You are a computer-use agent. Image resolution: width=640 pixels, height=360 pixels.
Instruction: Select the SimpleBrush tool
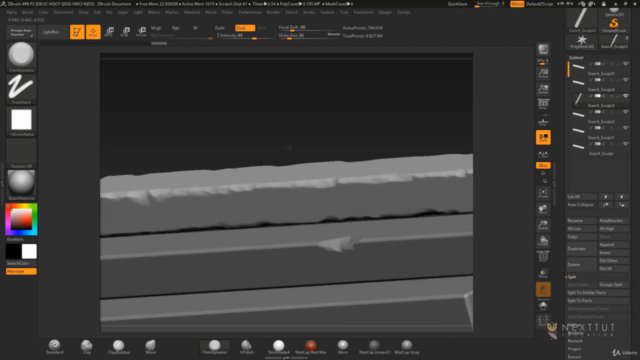pos(614,24)
